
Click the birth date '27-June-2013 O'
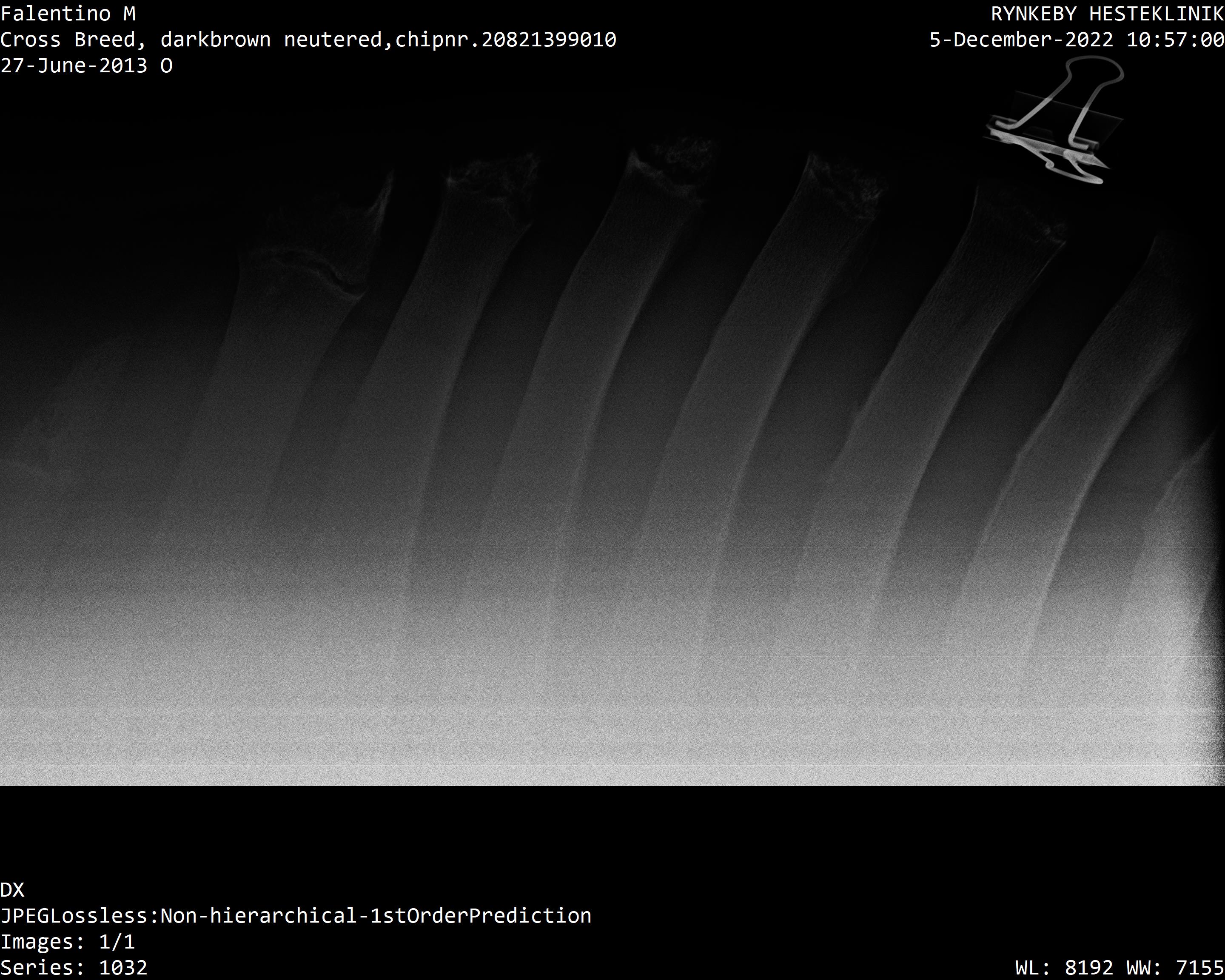[86, 66]
